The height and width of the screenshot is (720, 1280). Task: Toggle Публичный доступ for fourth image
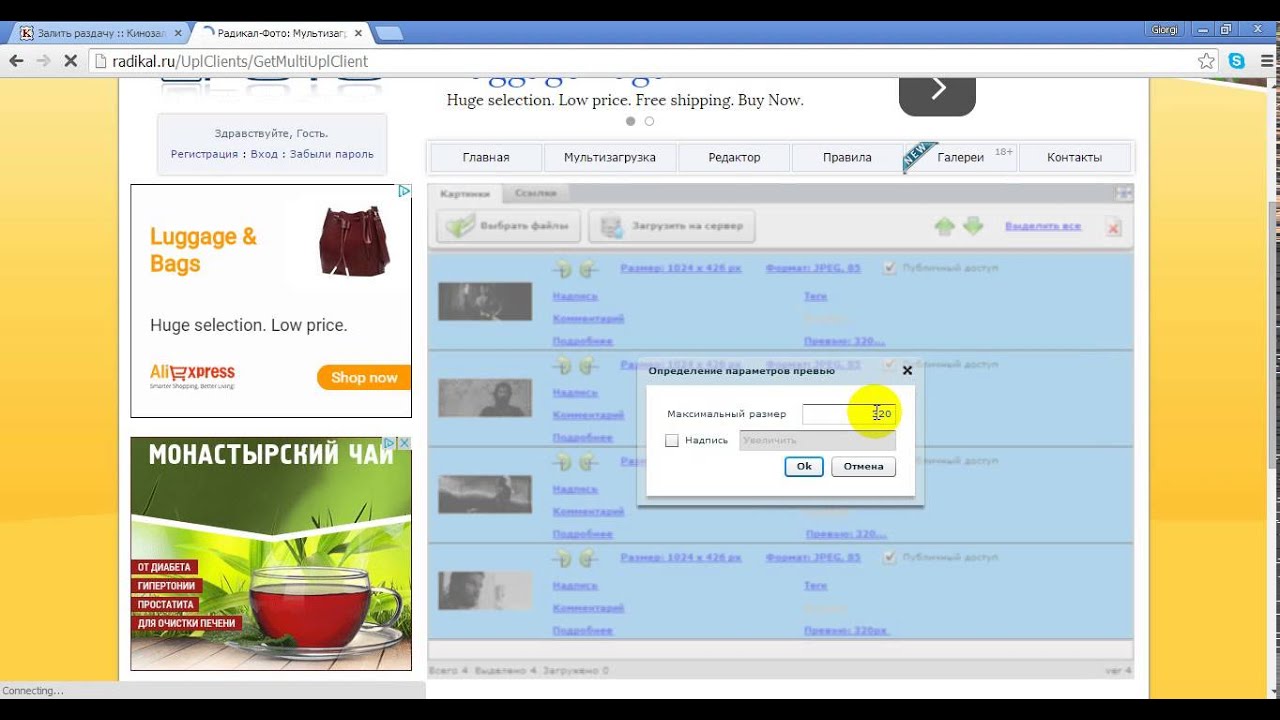coord(889,557)
